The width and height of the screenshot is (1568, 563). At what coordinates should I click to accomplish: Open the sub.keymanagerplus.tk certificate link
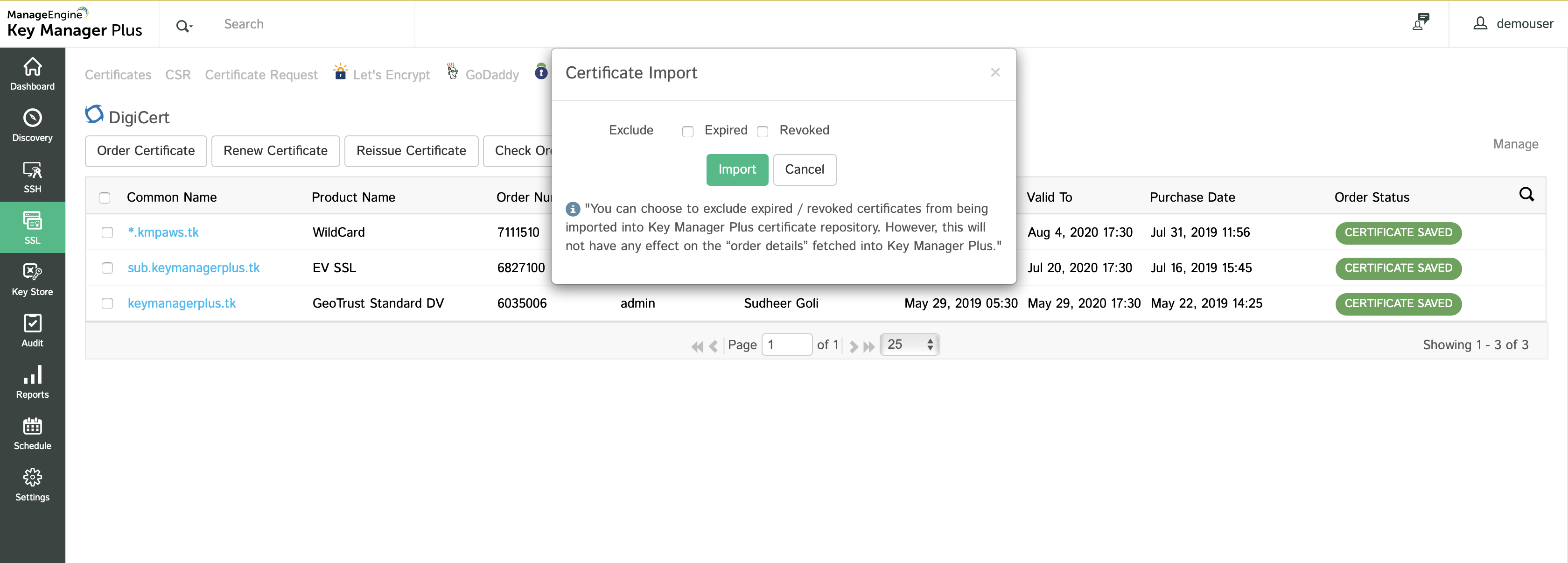pyautogui.click(x=194, y=268)
